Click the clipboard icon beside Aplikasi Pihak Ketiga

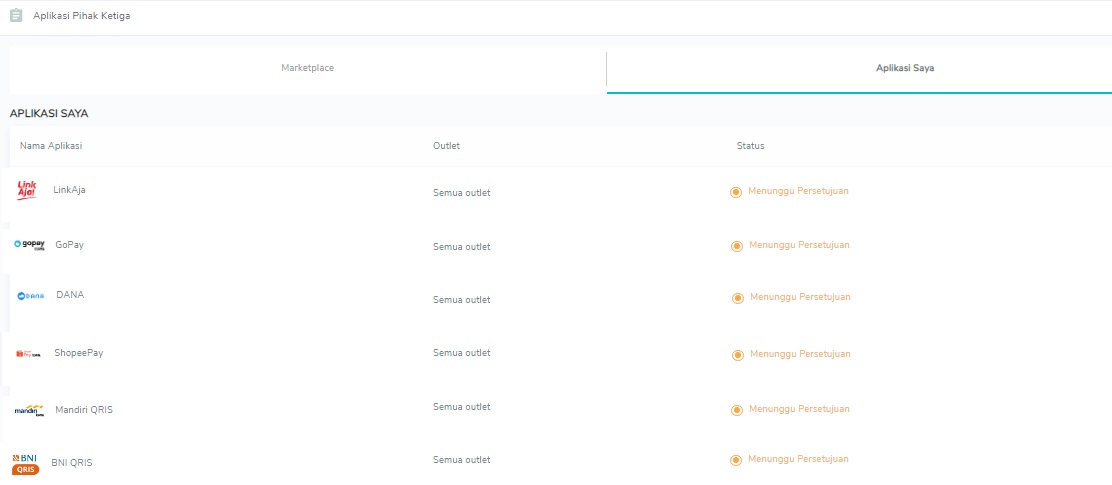click(x=16, y=16)
